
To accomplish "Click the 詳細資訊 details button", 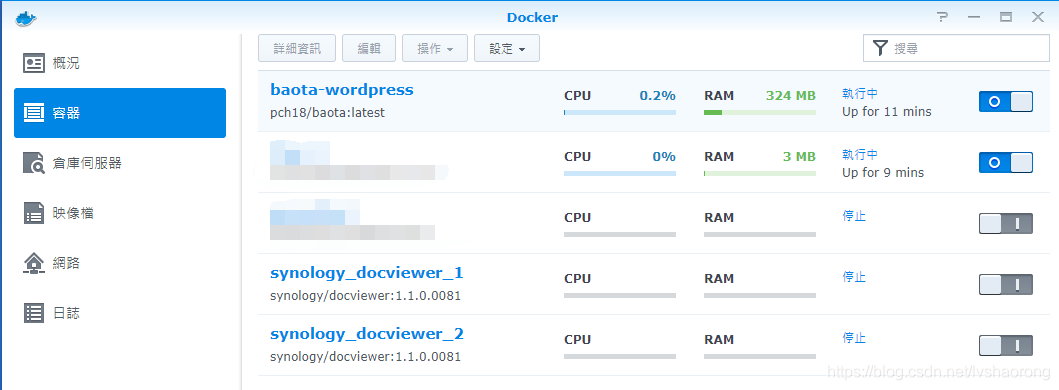I will pyautogui.click(x=297, y=49).
